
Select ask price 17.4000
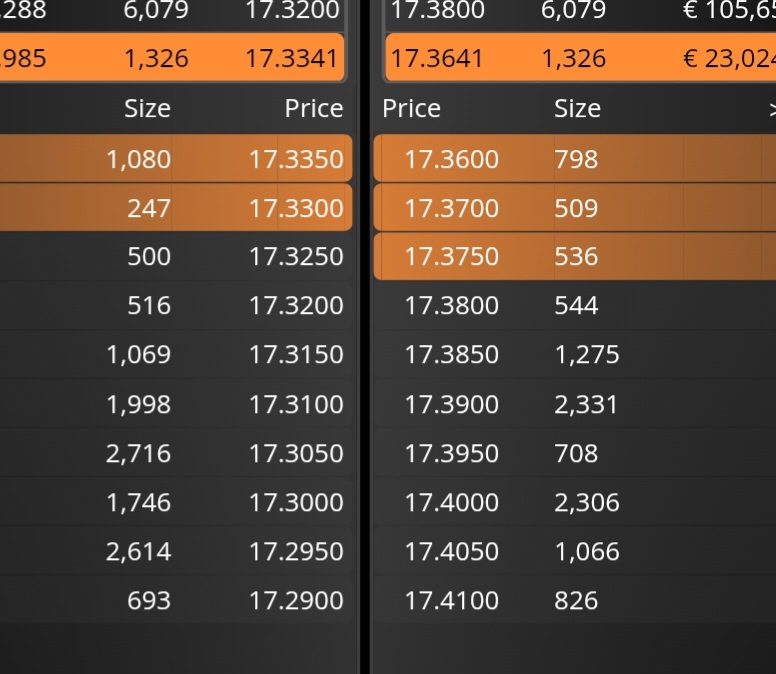click(x=451, y=502)
